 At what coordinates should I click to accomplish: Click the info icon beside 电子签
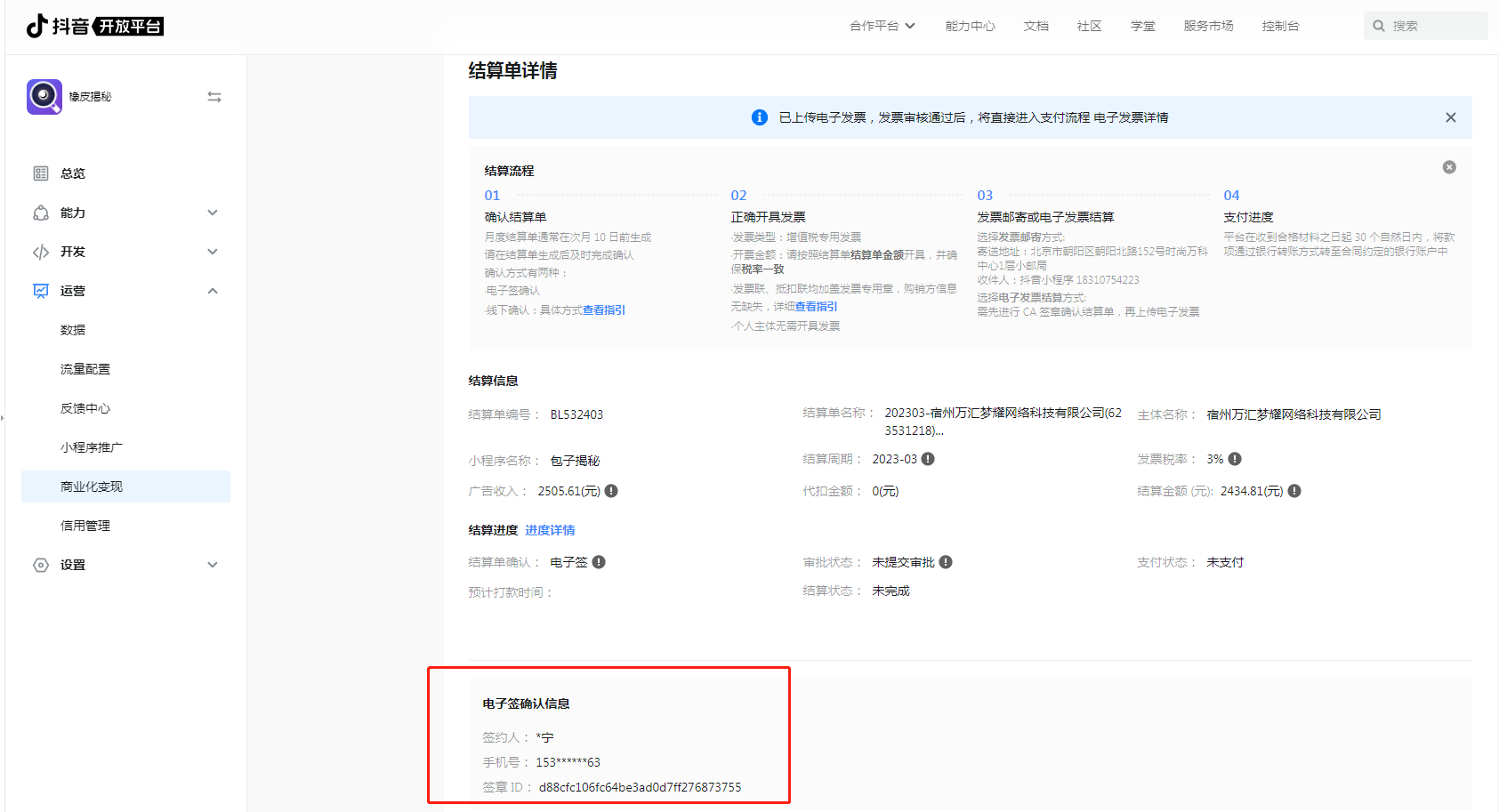599,562
